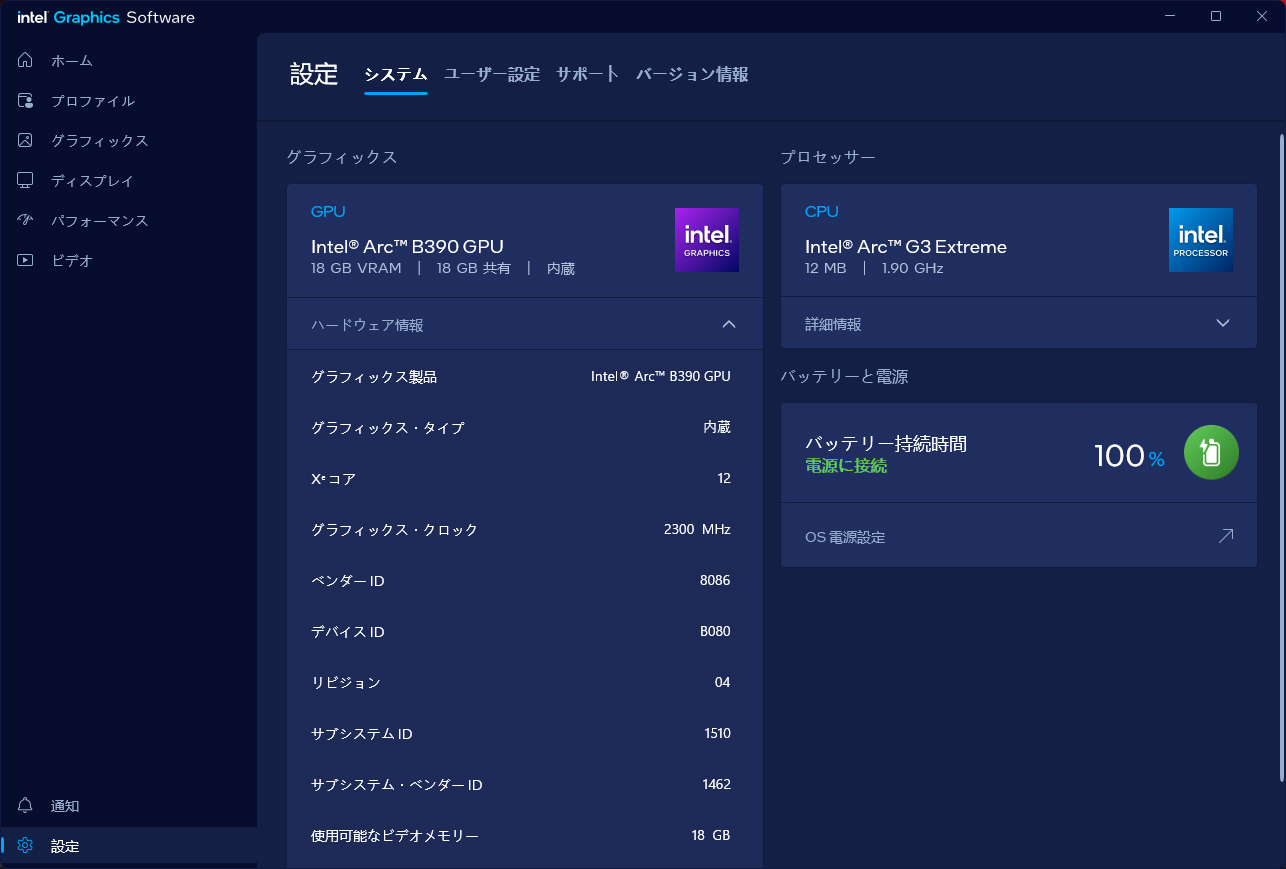Switch to the サポート tab
The height and width of the screenshot is (869, 1286).
588,74
